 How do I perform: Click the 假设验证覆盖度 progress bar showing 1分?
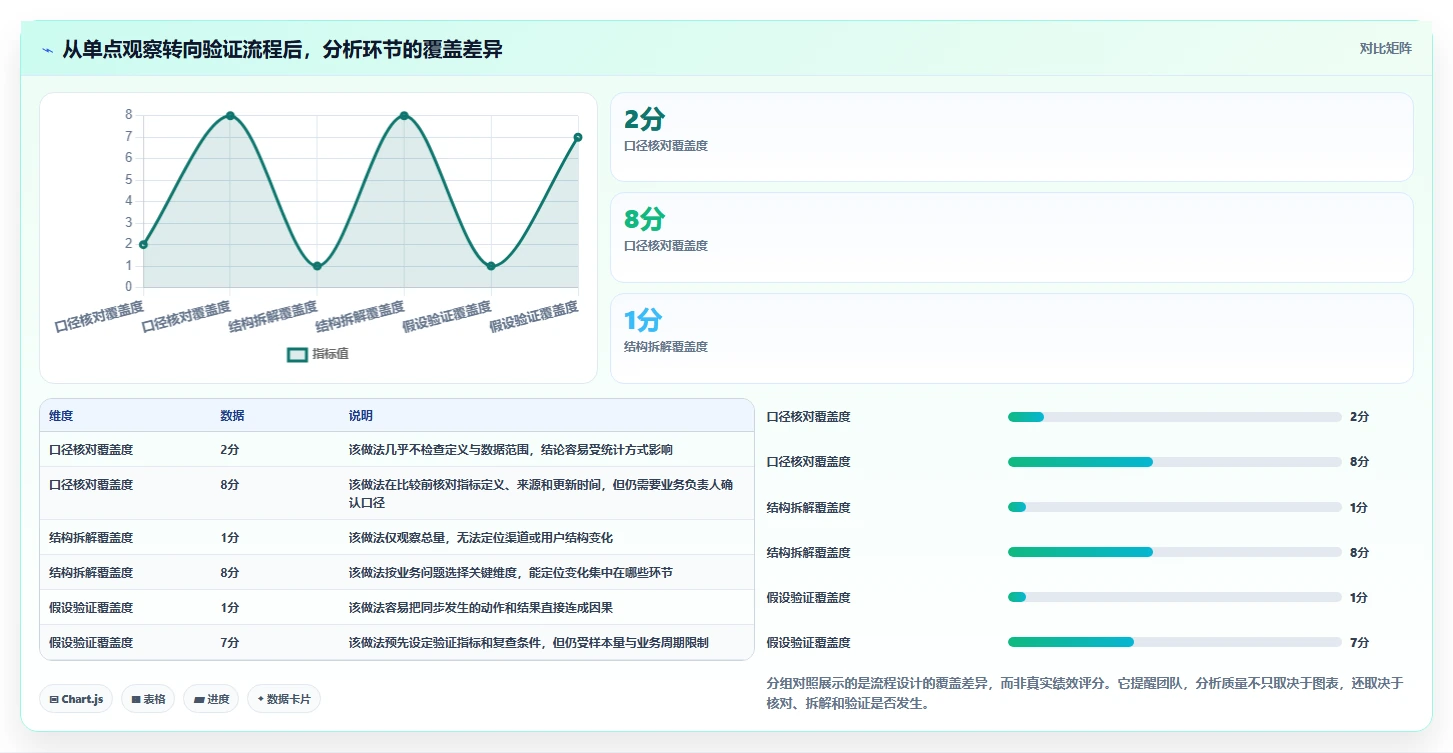[1175, 597]
